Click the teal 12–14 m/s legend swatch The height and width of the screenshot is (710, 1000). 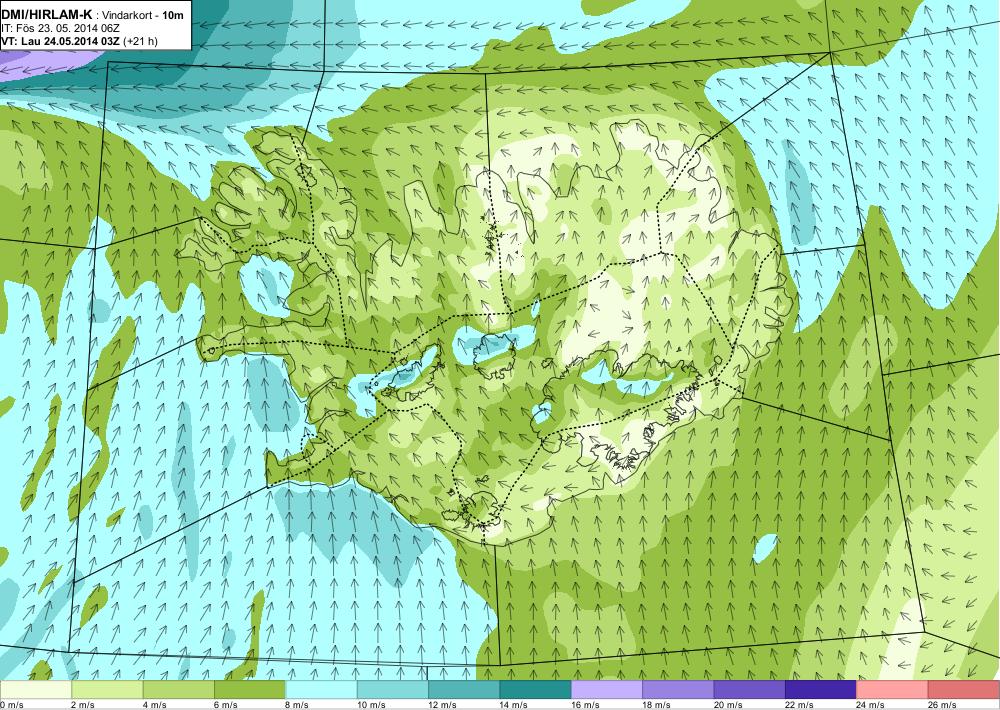tap(464, 690)
